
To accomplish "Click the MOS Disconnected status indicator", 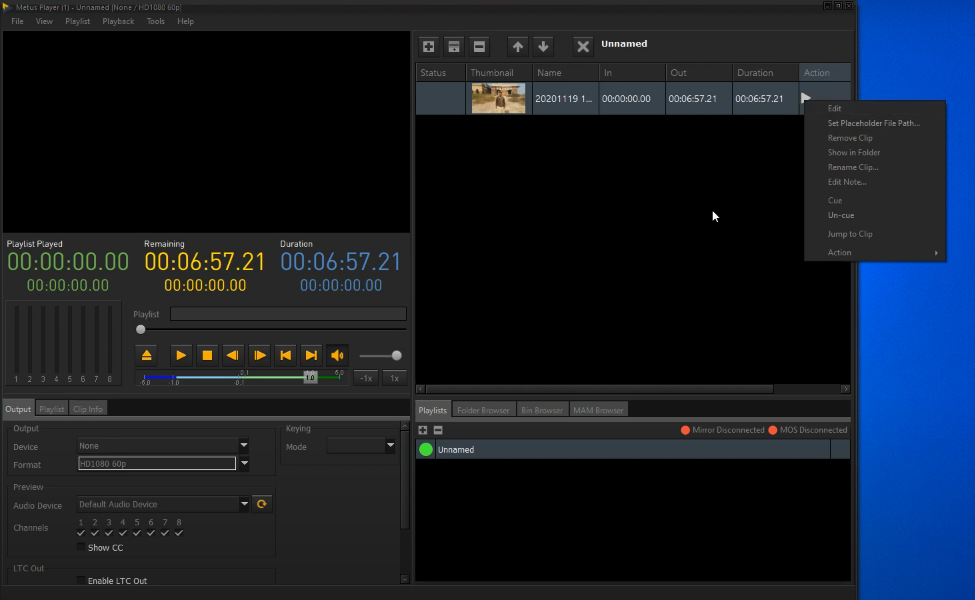I will 807,430.
